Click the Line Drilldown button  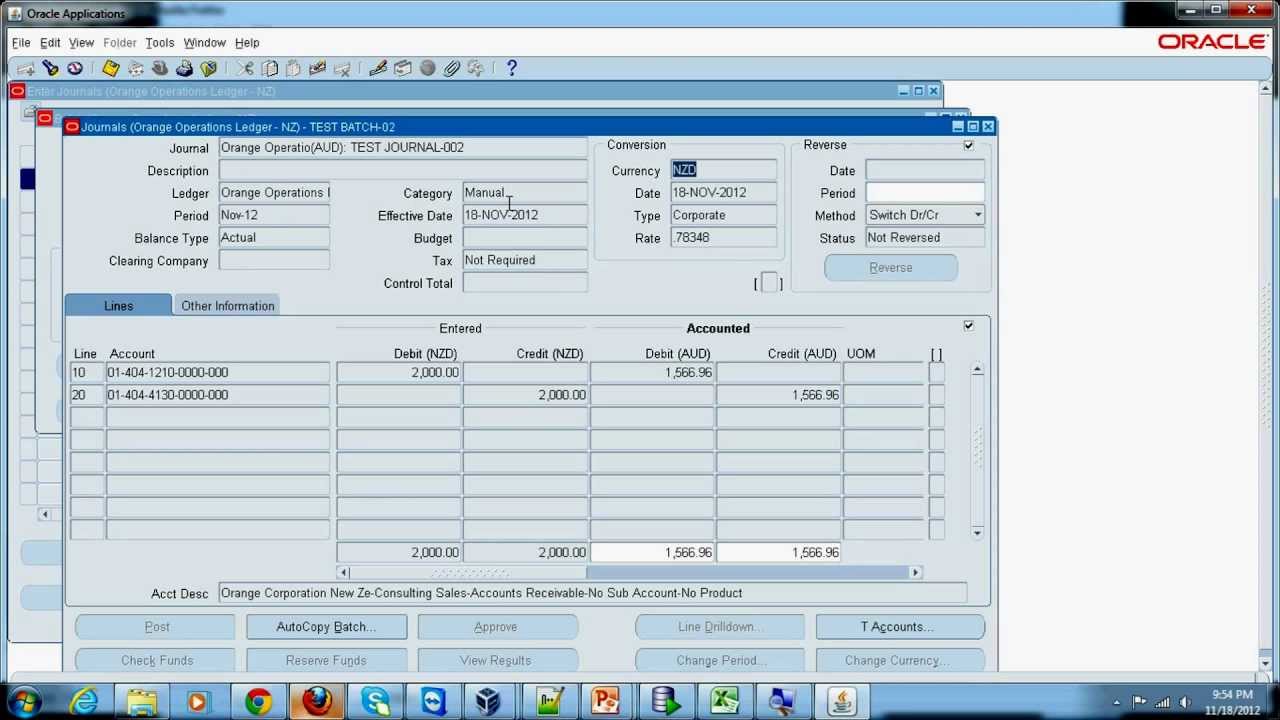(x=720, y=627)
